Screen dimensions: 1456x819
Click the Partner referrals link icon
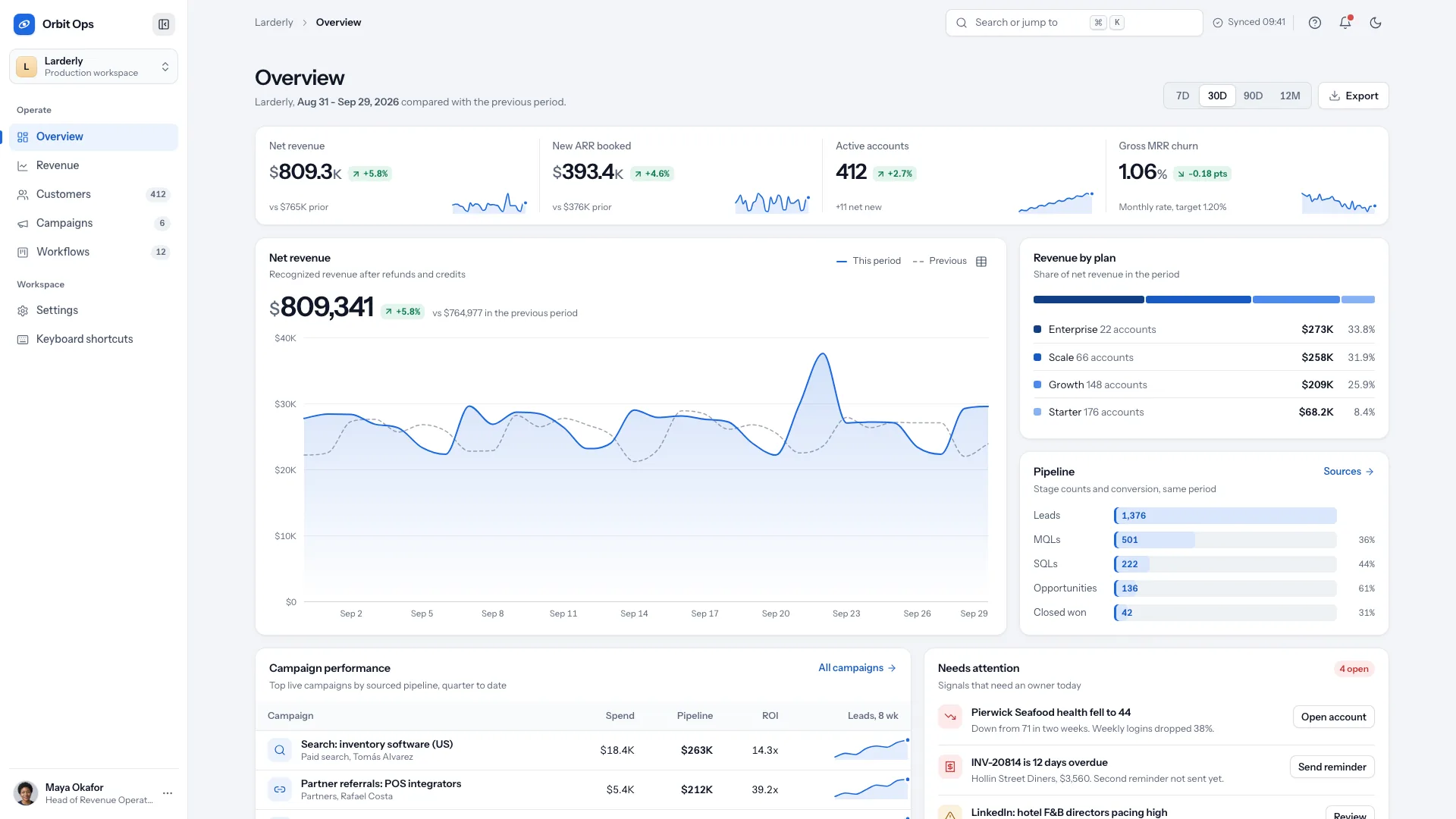click(280, 789)
